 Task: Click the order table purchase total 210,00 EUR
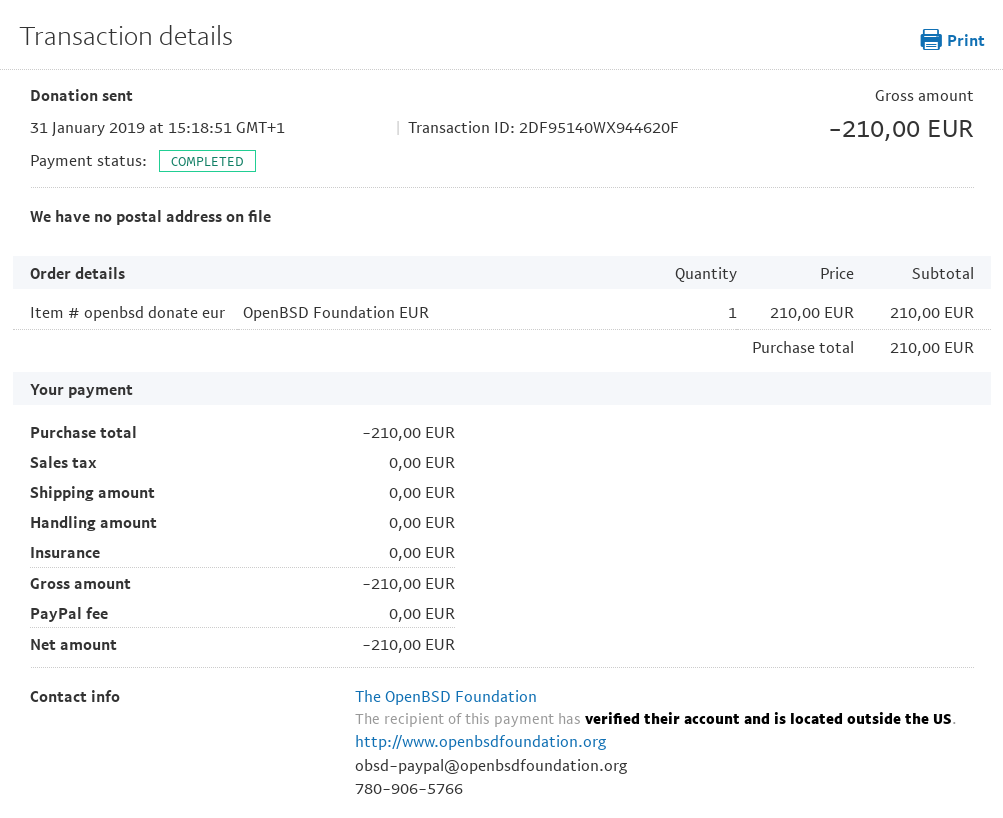pyautogui.click(x=931, y=348)
